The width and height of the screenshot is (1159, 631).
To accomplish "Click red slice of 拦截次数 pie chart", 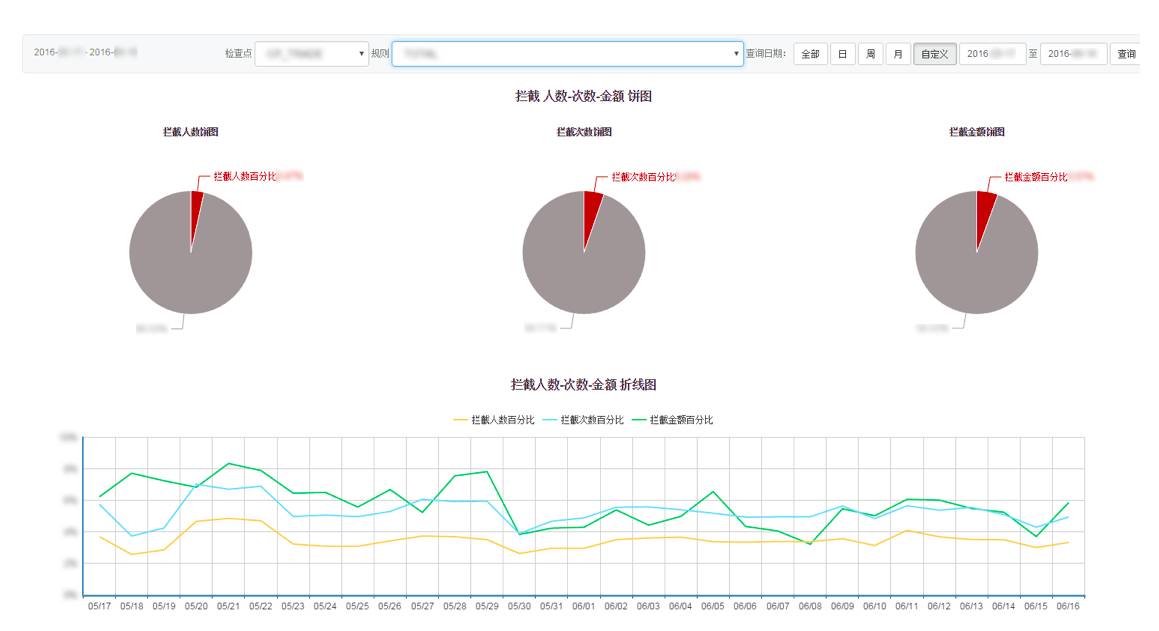I will pos(591,211).
